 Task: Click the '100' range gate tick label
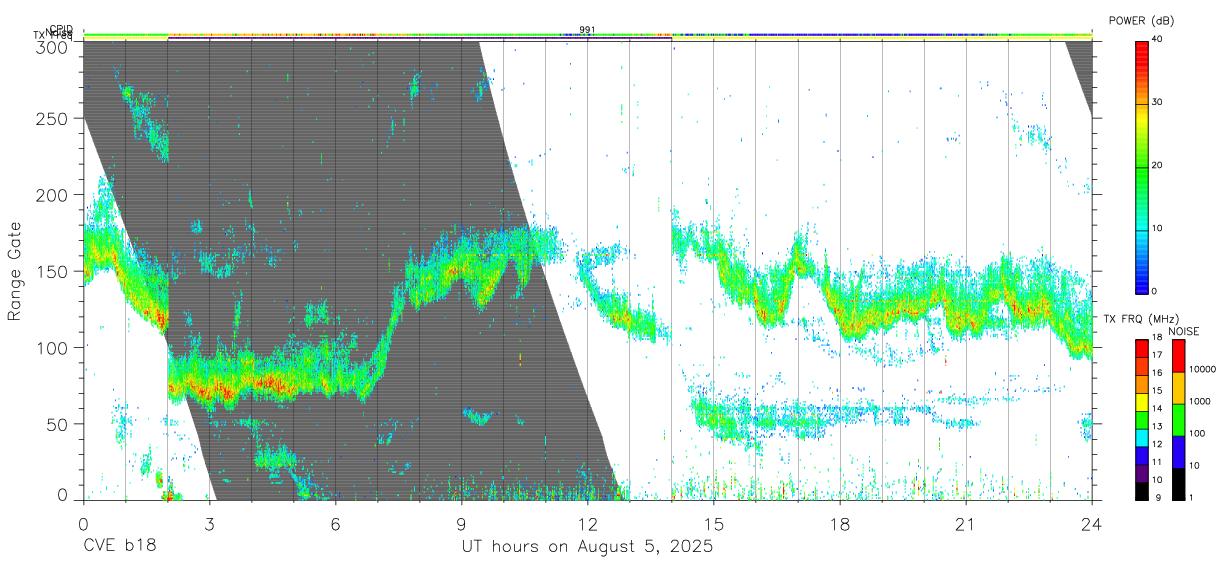click(x=51, y=347)
